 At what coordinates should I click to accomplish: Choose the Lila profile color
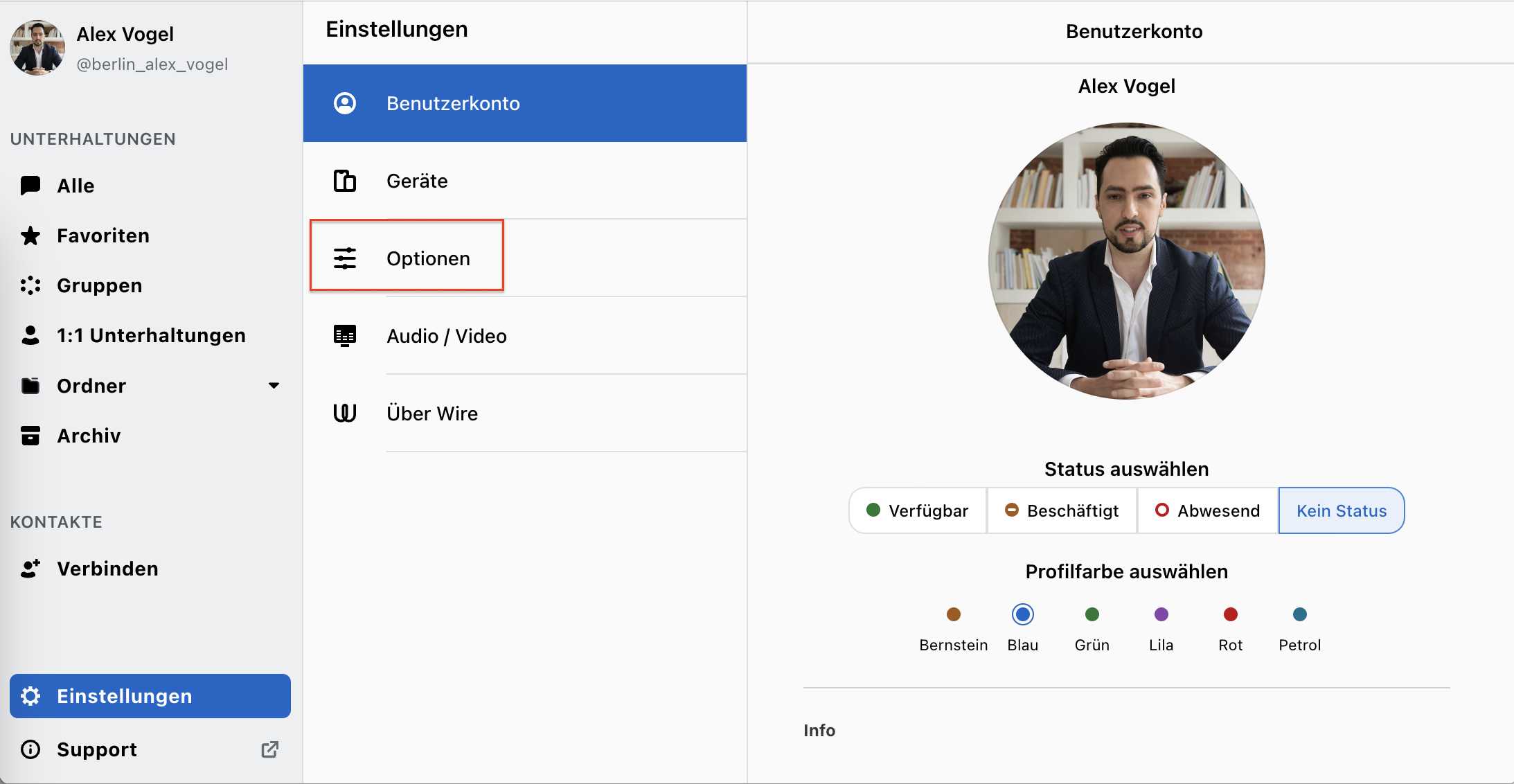coord(1161,614)
